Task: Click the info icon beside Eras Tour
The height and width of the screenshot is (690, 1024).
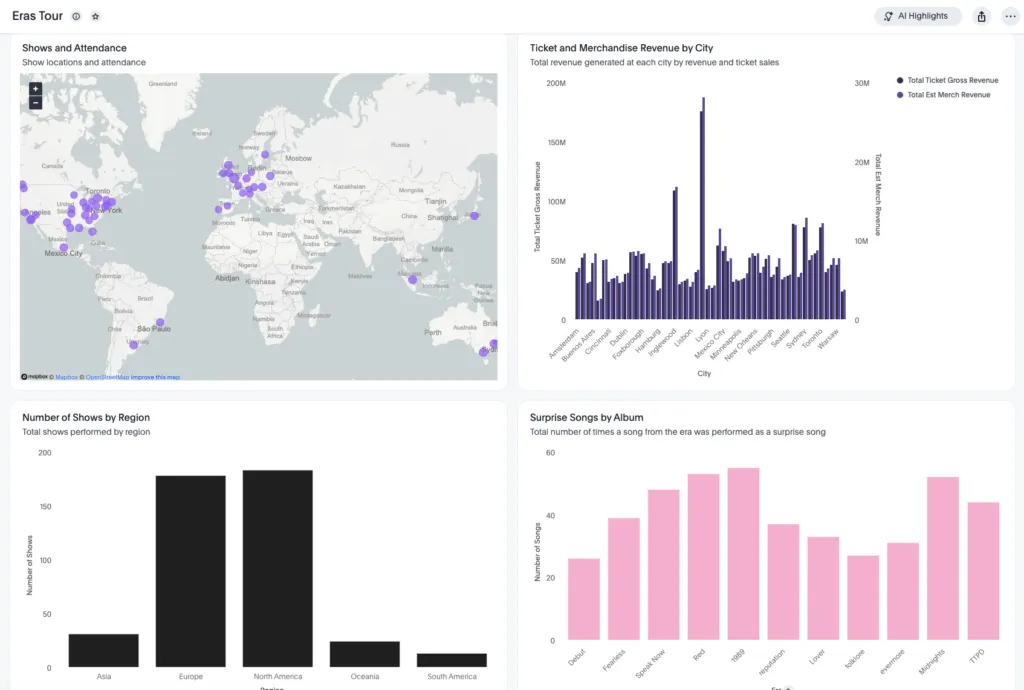Action: point(77,17)
